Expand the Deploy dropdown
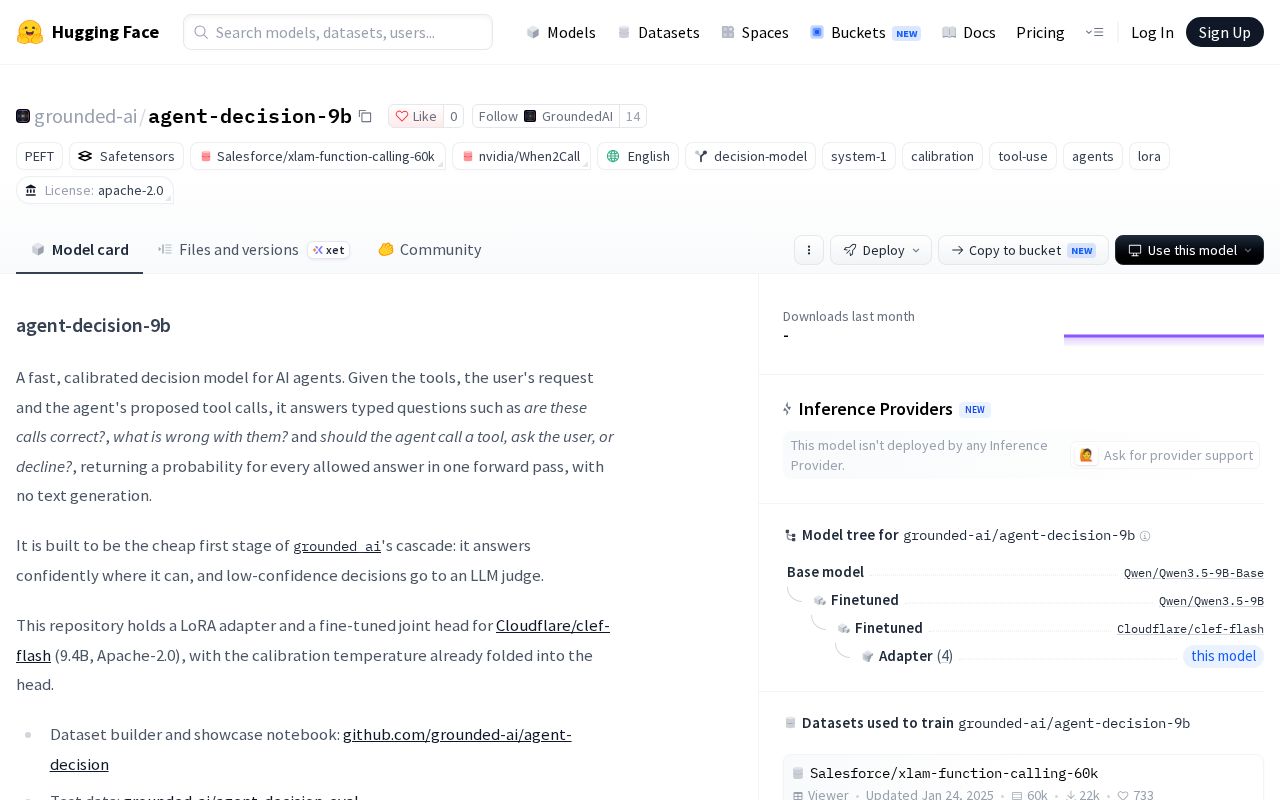Screen dimensions: 1280x800 (881, 250)
